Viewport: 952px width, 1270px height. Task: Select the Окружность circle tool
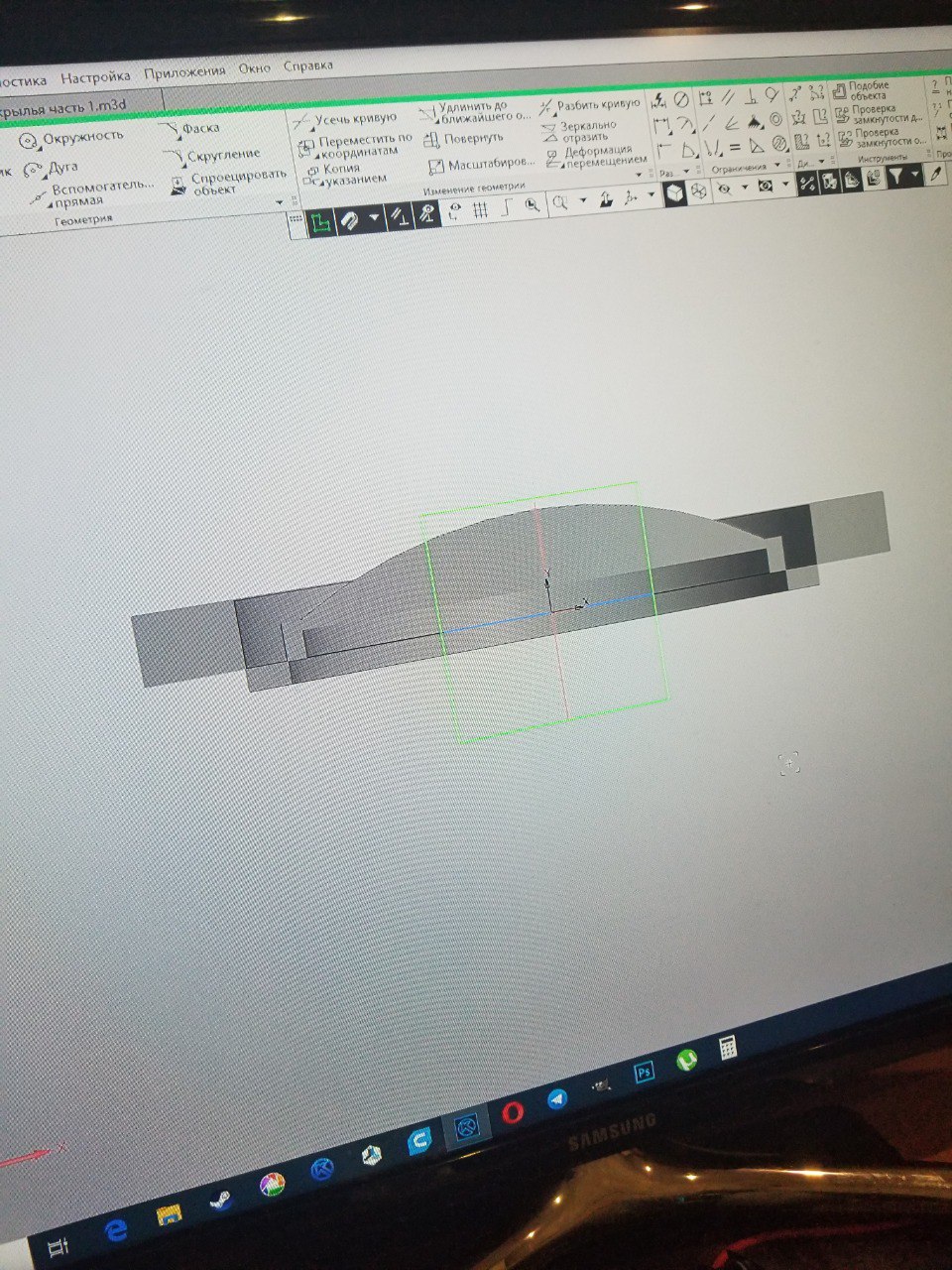72,138
